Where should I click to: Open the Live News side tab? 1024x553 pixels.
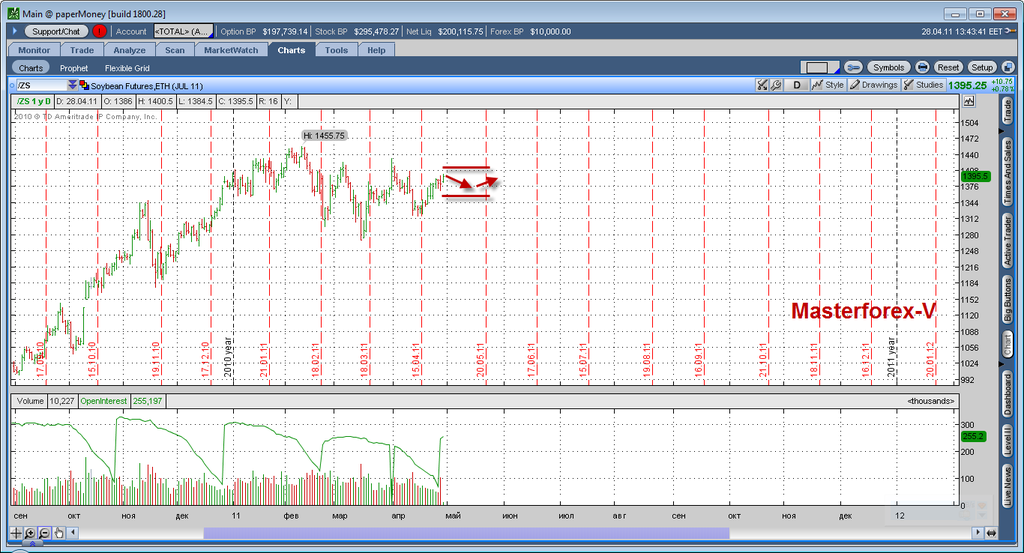[x=1008, y=485]
